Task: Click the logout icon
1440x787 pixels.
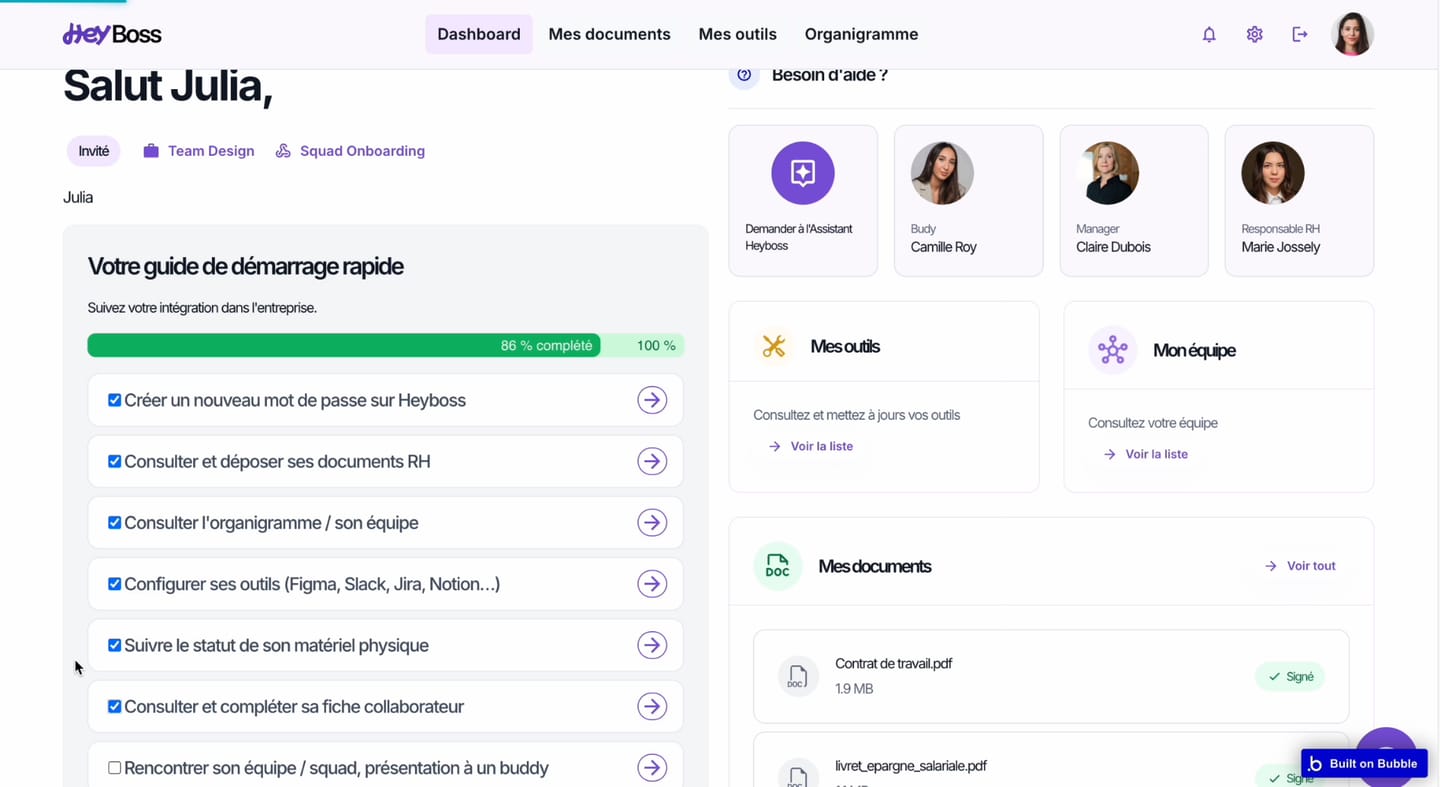Action: point(1300,34)
